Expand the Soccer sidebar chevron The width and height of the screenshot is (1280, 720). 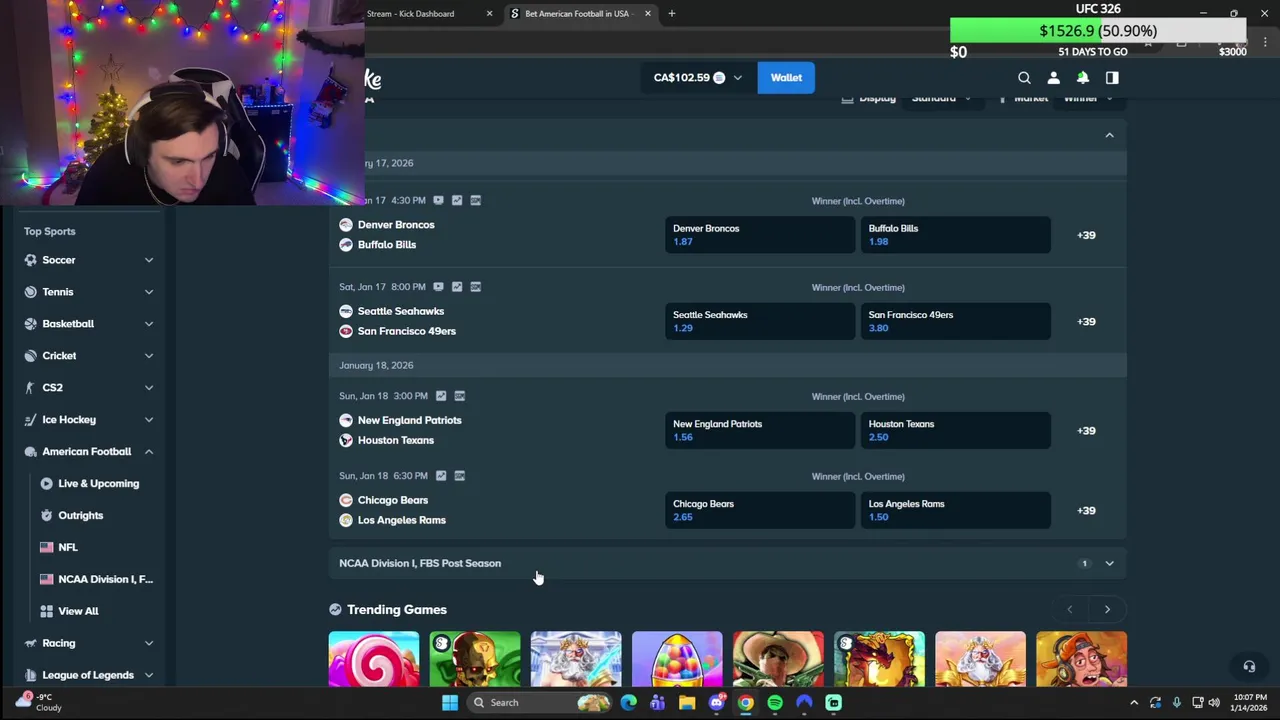click(x=148, y=260)
